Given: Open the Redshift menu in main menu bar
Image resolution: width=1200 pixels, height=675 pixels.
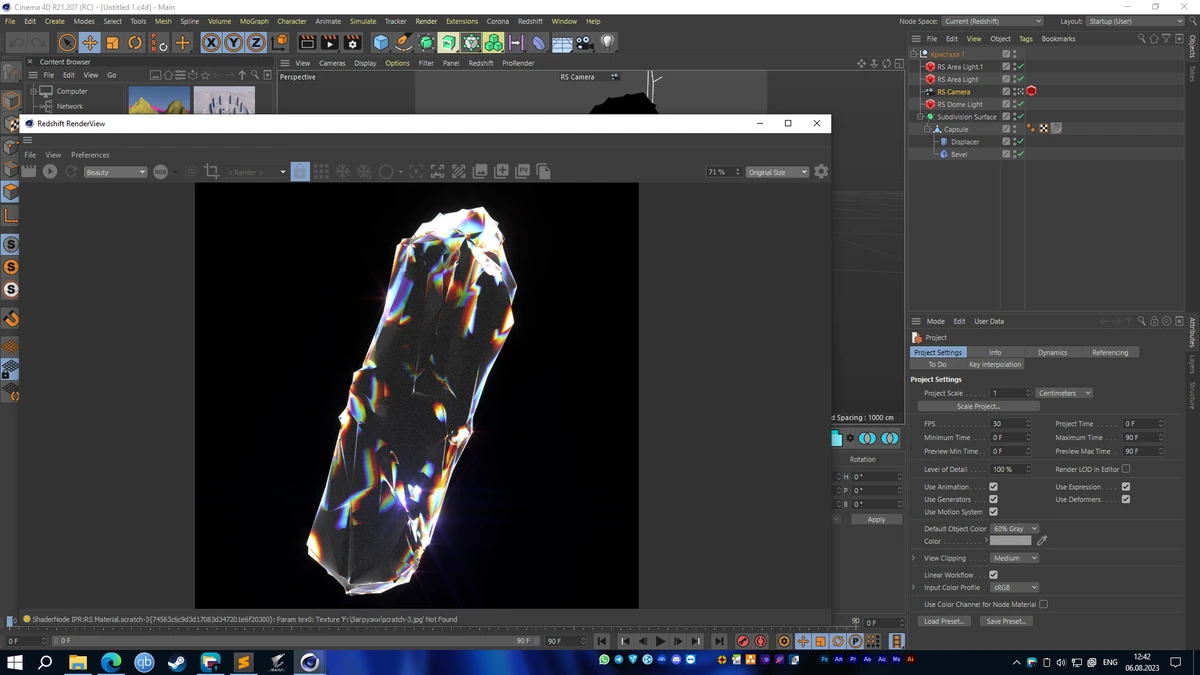Looking at the screenshot, I should 530,21.
